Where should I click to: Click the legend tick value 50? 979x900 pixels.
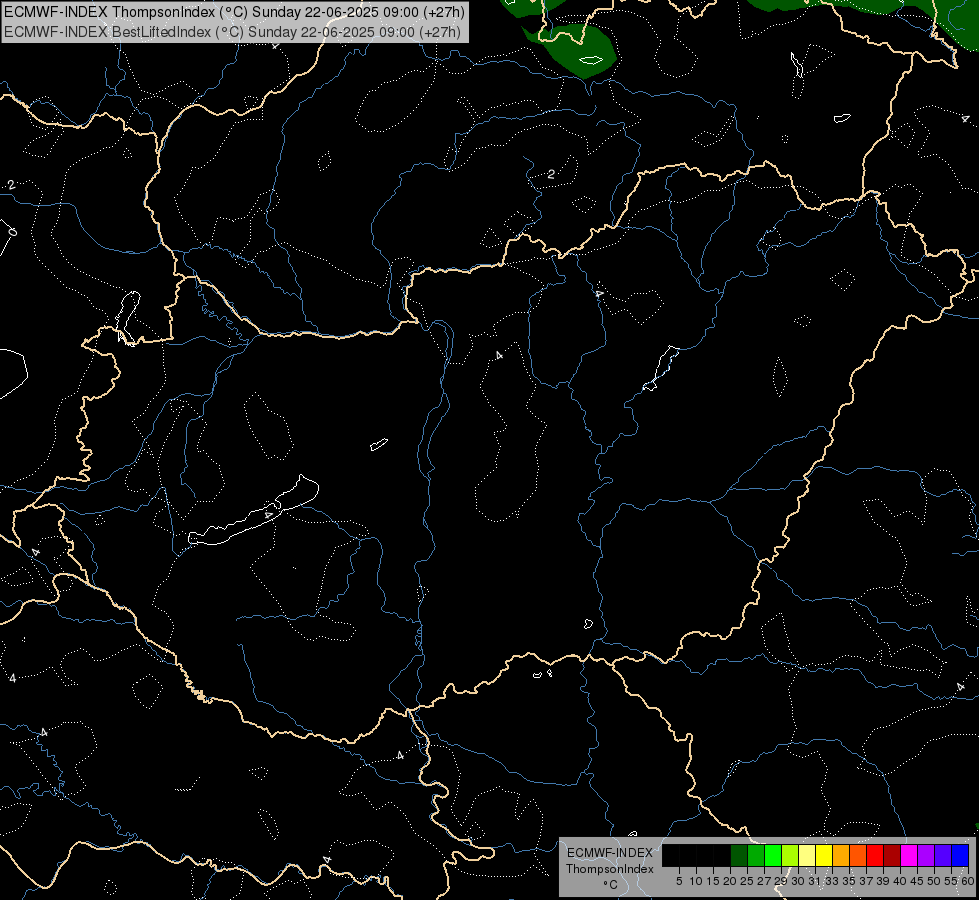[933, 881]
